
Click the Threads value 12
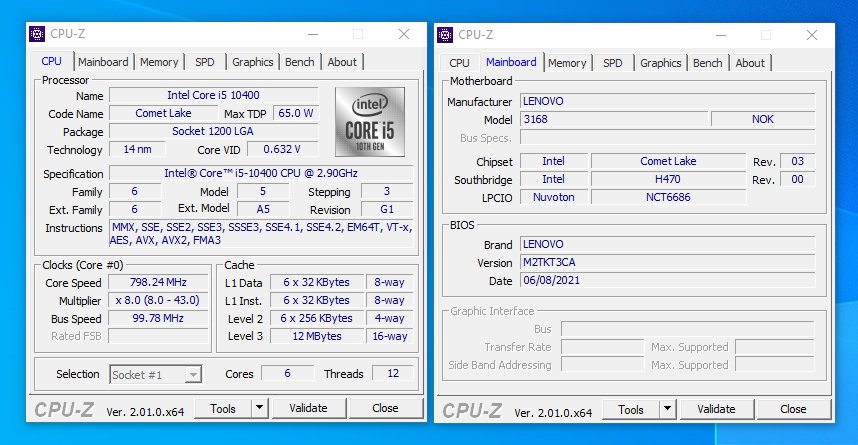[x=393, y=373]
